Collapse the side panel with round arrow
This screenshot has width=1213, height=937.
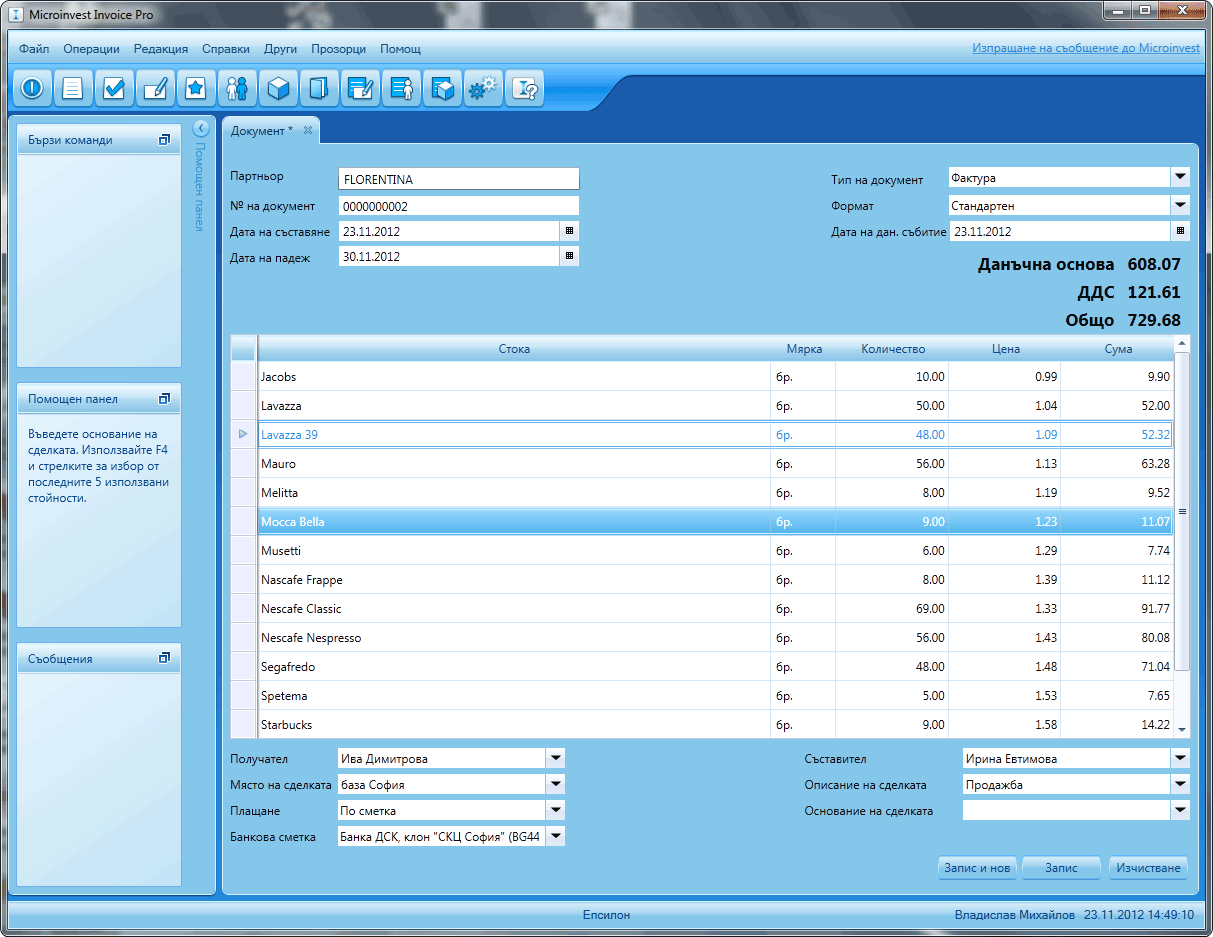tap(200, 128)
